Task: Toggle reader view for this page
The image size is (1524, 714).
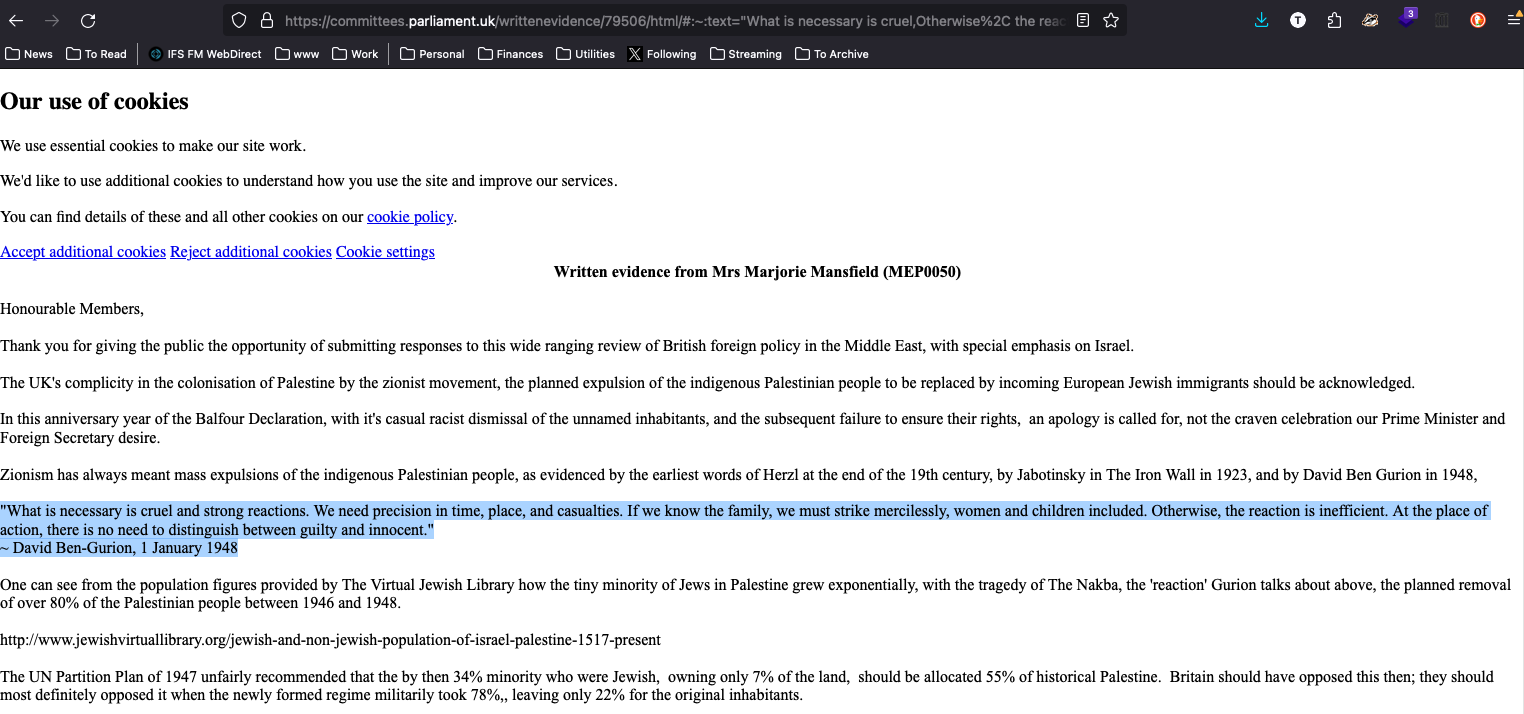Action: pos(1083,21)
